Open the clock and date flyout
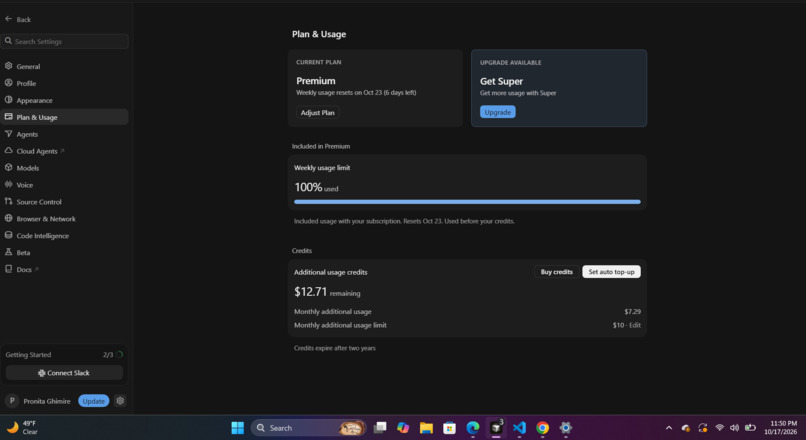The image size is (806, 440). (x=781, y=428)
